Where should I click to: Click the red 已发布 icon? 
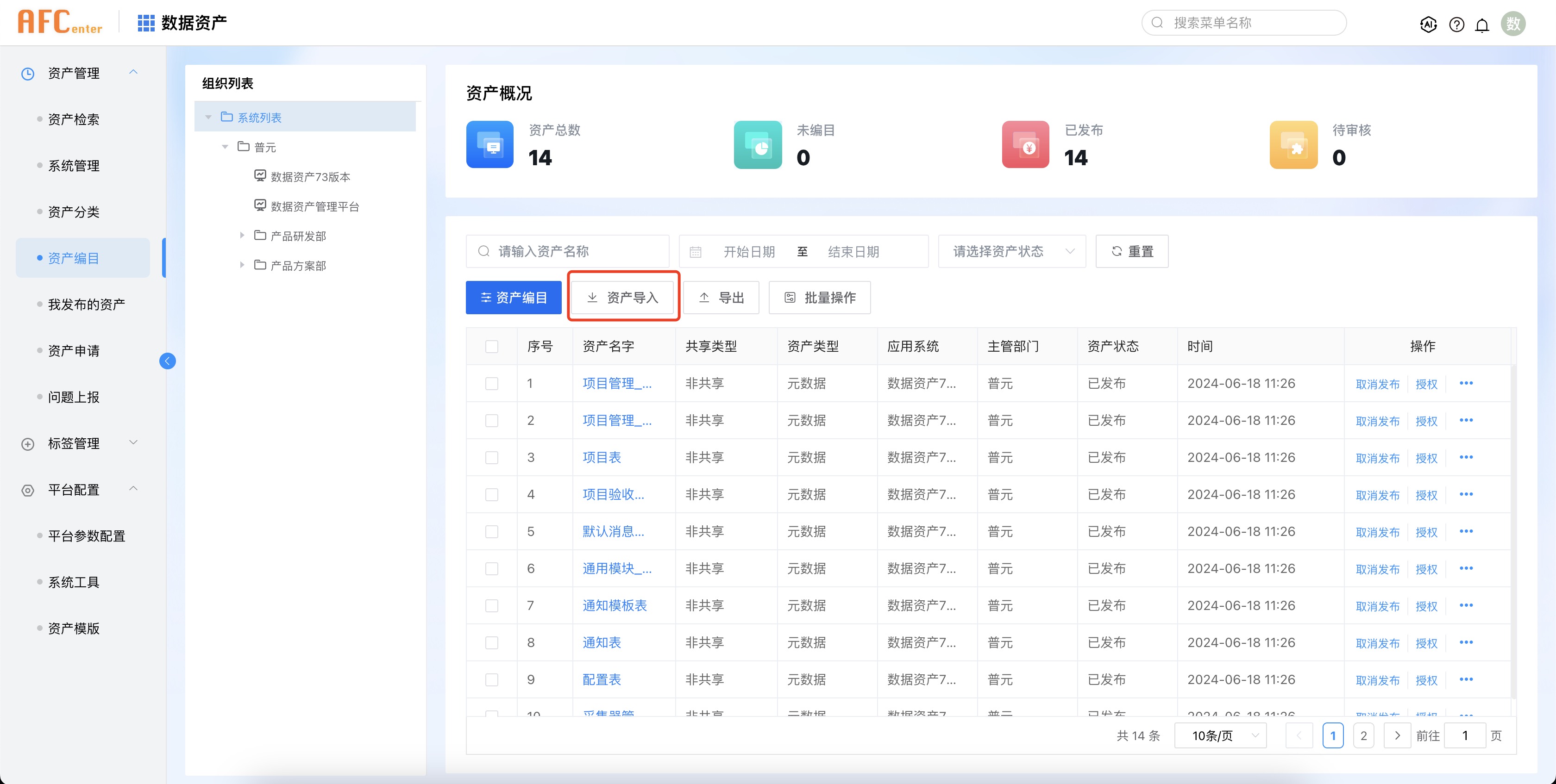click(x=1026, y=144)
